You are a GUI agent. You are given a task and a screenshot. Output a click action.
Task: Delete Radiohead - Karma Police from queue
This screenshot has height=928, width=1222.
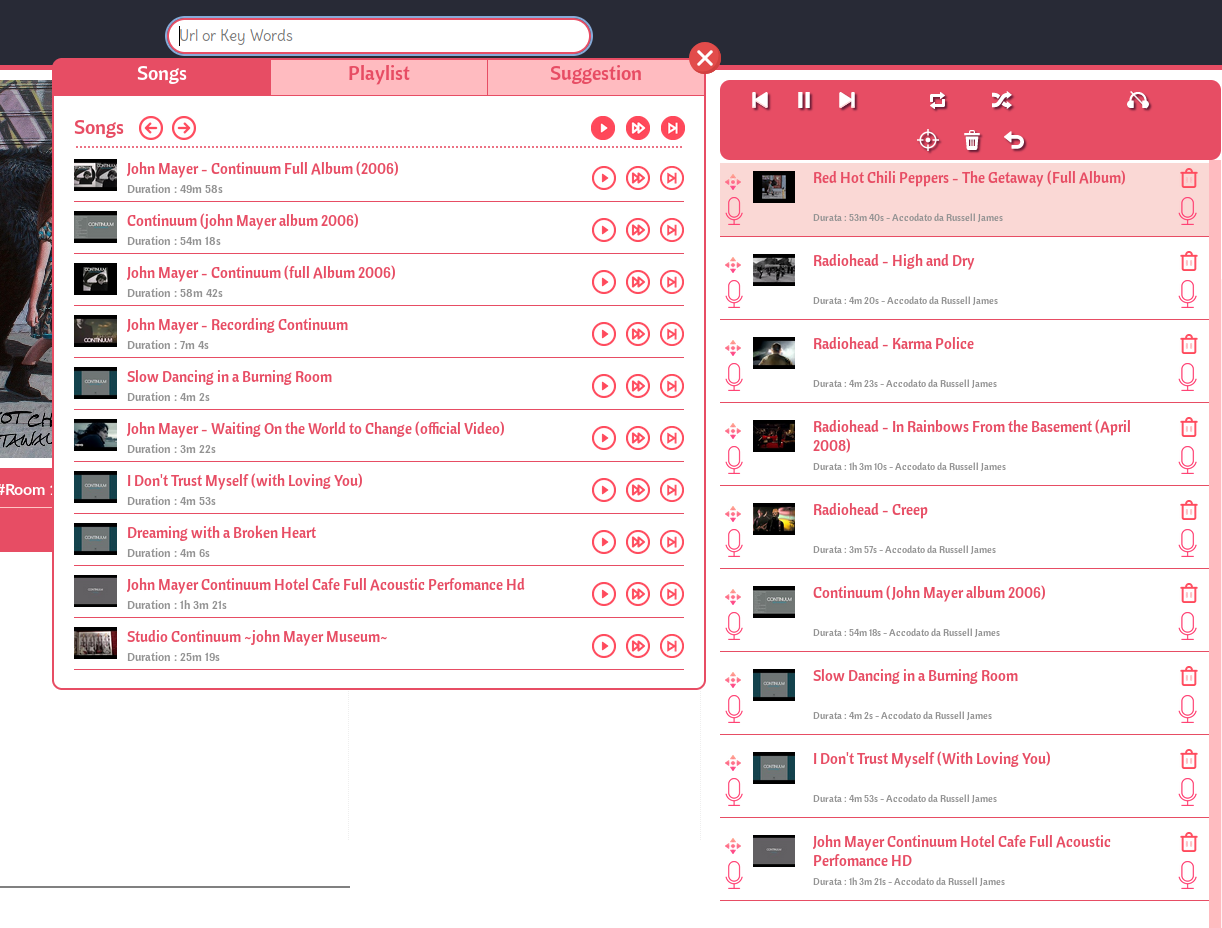pos(1189,345)
